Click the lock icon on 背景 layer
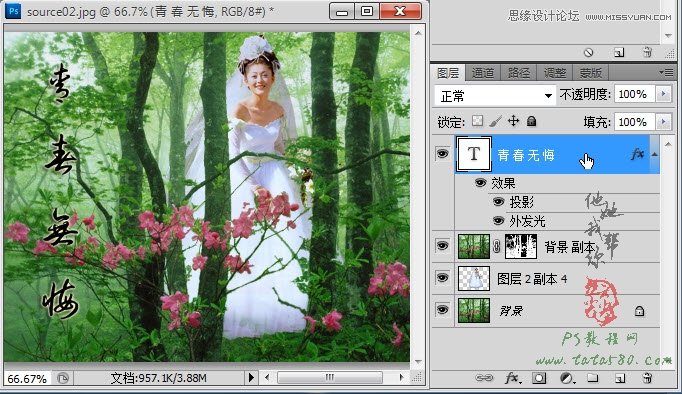Image resolution: width=682 pixels, height=394 pixels. tap(639, 311)
